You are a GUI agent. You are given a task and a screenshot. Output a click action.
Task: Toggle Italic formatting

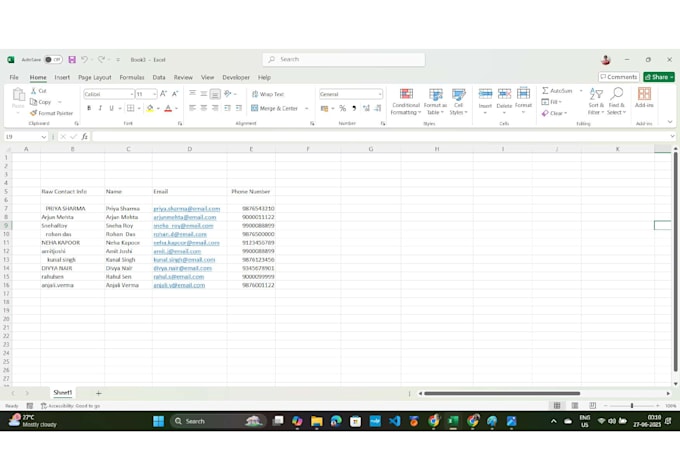point(100,108)
